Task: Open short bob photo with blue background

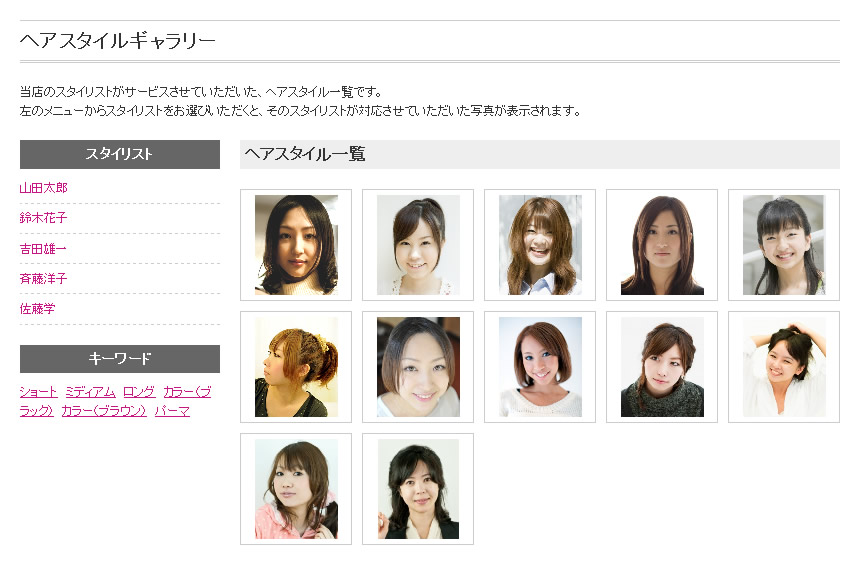Action: 540,367
